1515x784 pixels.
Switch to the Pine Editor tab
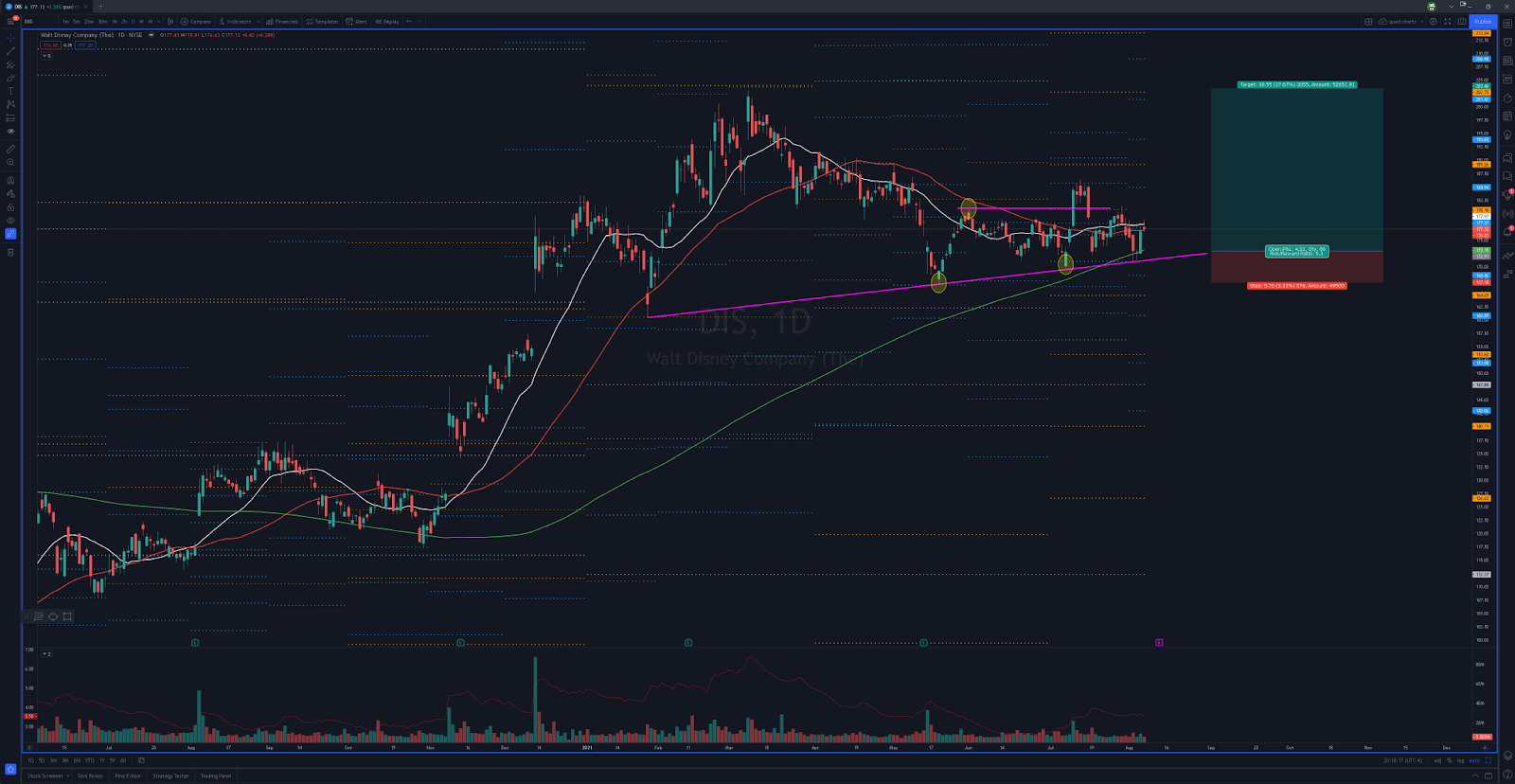coord(128,775)
